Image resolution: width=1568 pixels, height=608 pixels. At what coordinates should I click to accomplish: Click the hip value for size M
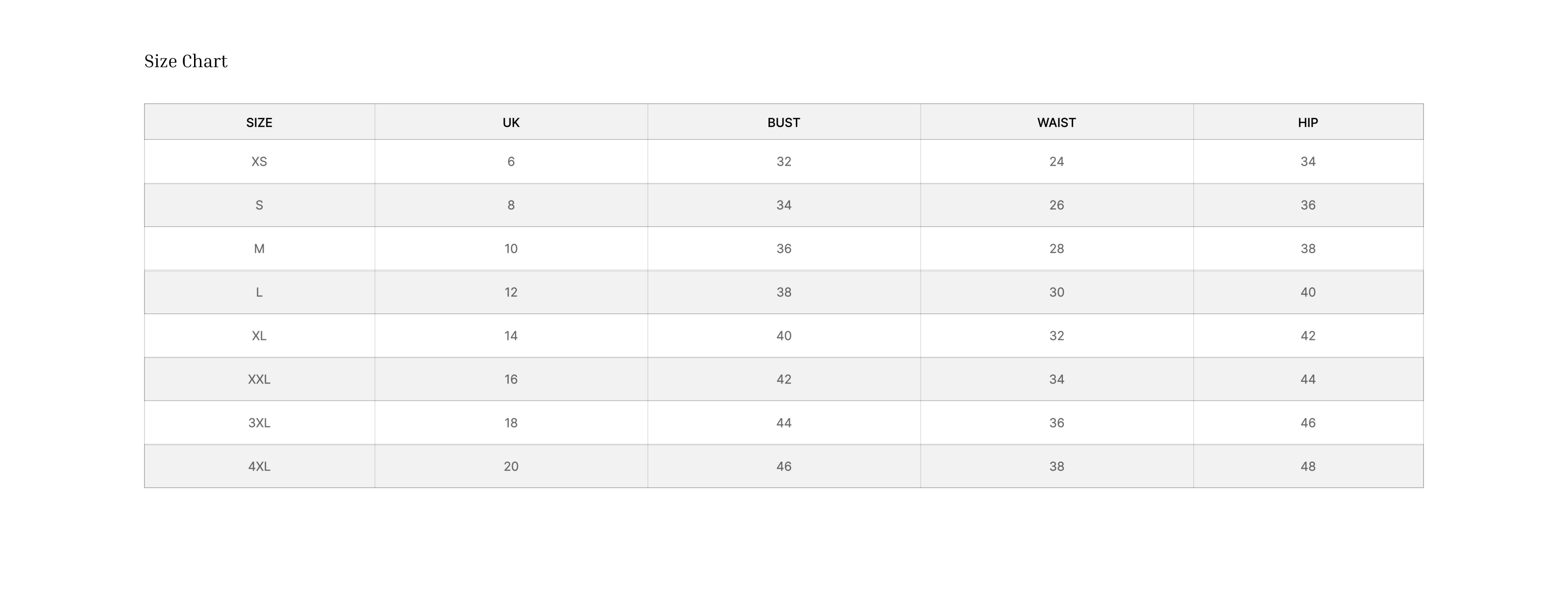(x=1307, y=249)
